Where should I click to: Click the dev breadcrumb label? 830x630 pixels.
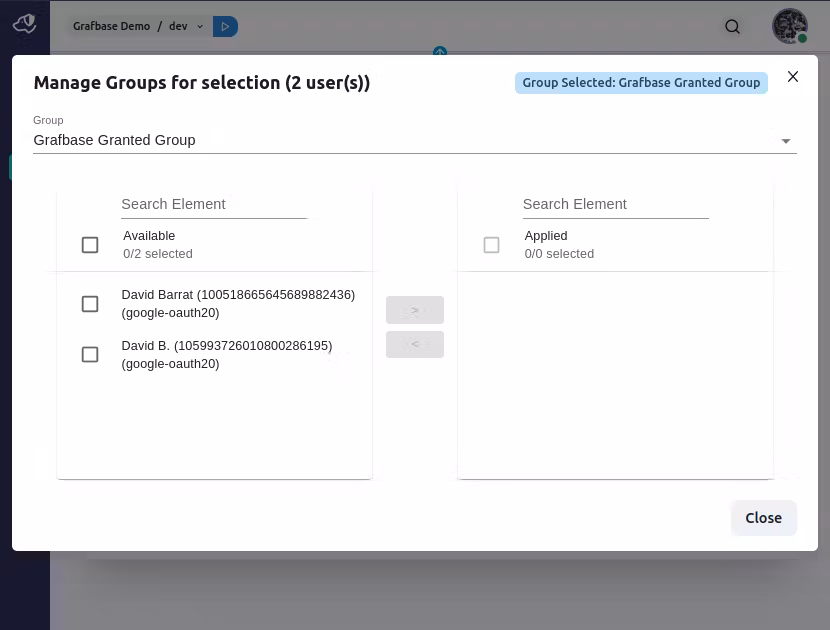coord(178,26)
